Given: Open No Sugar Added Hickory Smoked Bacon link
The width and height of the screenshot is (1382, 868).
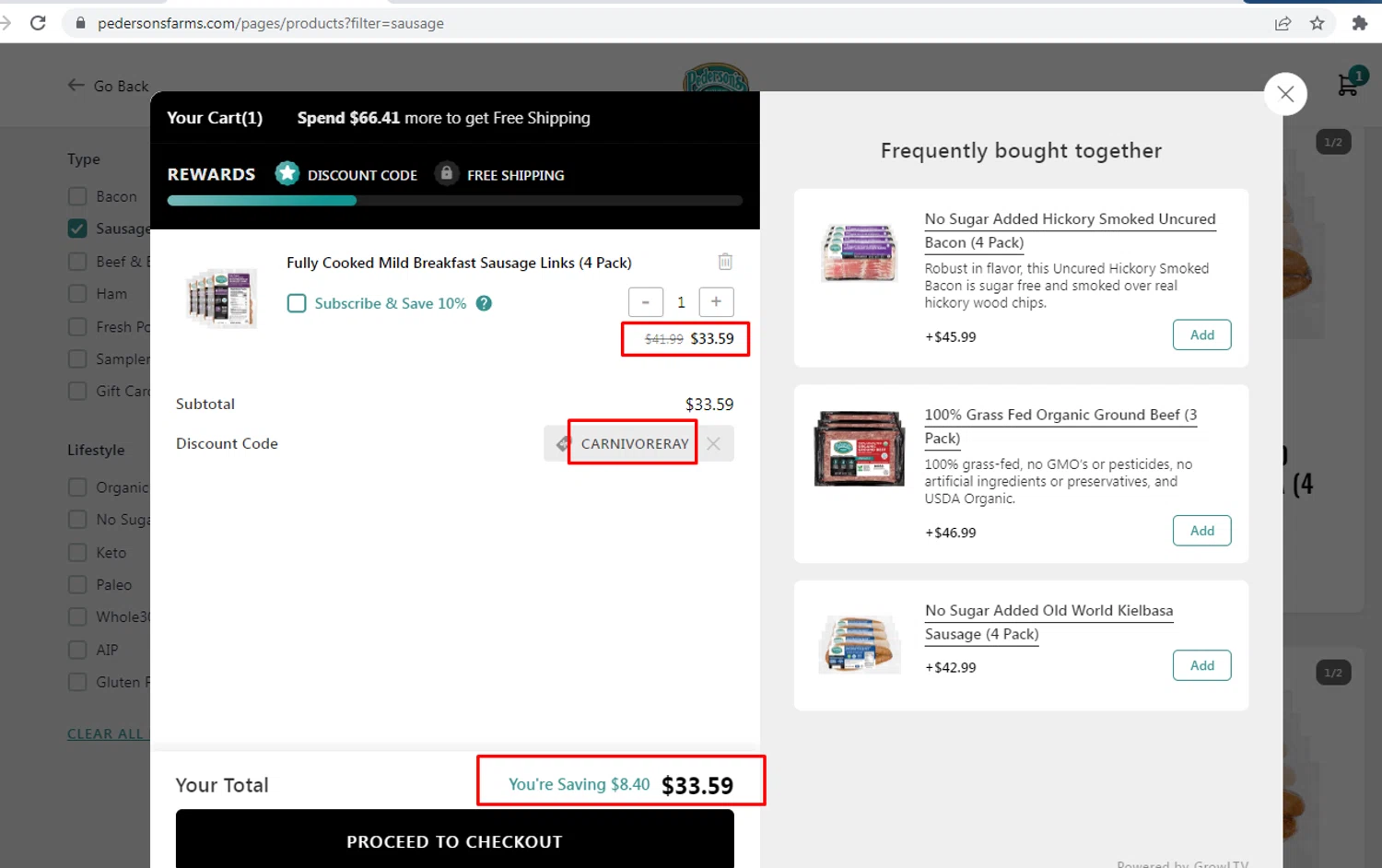Looking at the screenshot, I should [x=1070, y=230].
